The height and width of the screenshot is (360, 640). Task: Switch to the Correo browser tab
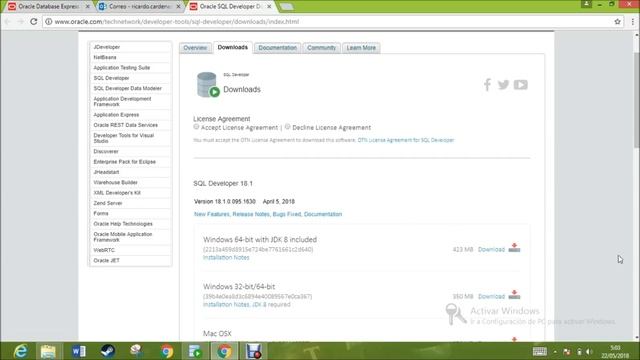click(x=139, y=7)
